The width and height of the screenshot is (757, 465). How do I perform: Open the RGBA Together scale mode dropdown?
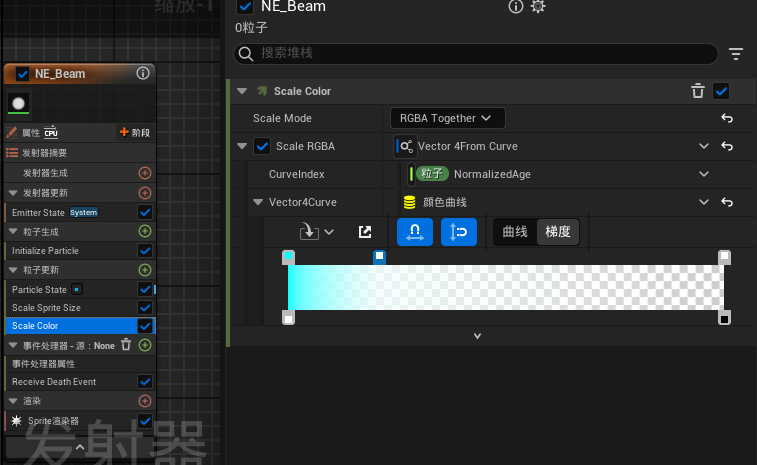click(x=448, y=118)
